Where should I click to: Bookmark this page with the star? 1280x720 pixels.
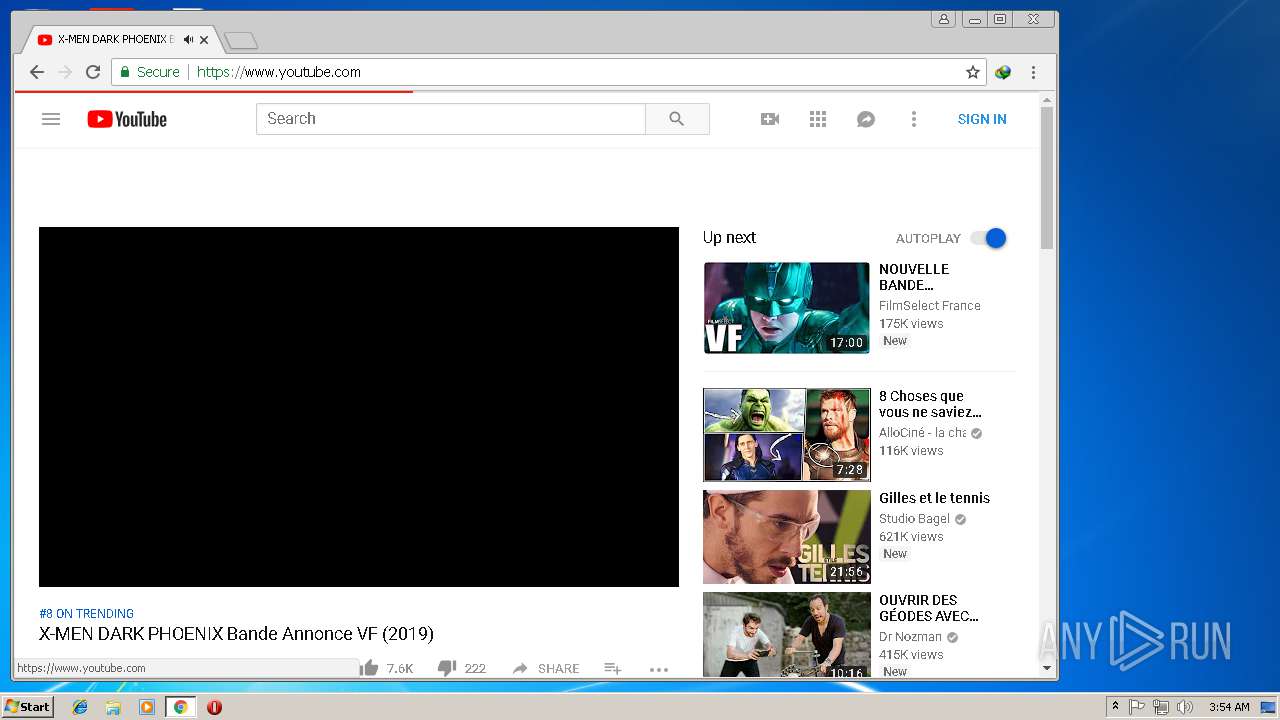972,72
